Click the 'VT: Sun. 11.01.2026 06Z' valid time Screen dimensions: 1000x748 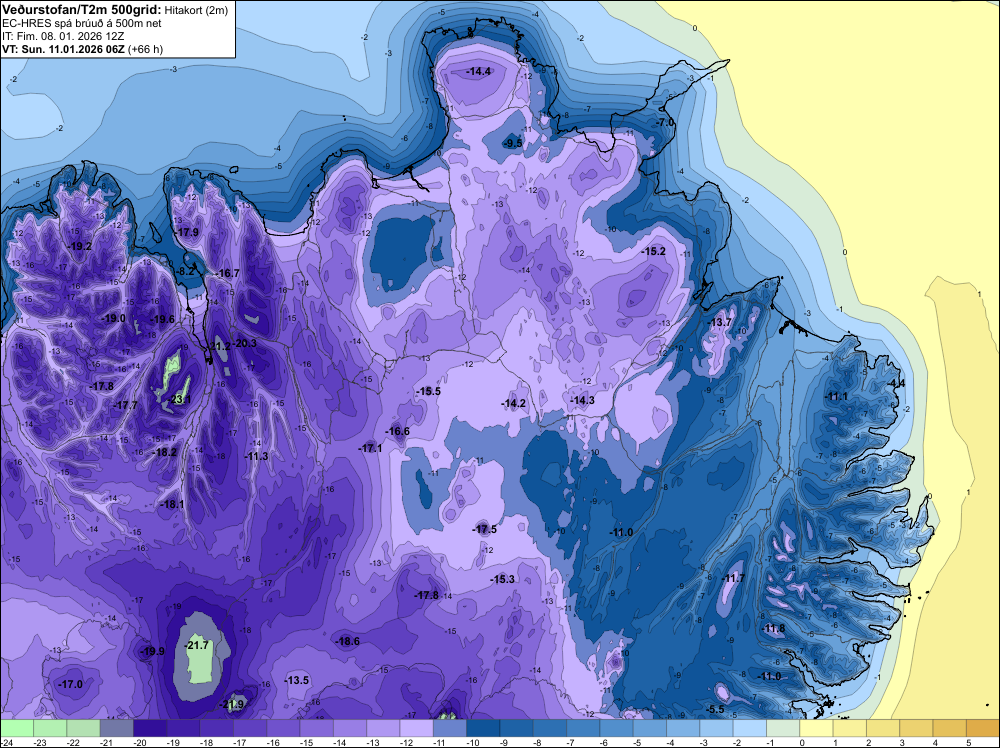coord(64,49)
